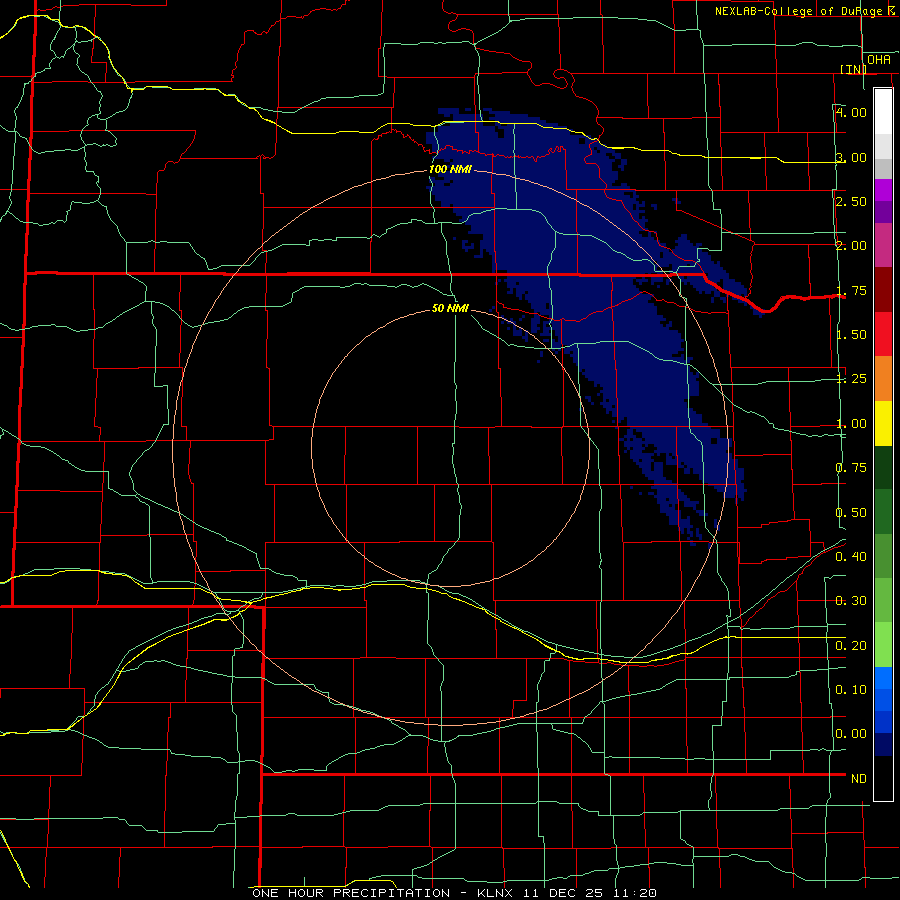
Task: Click the light blue 0.10 legend swatch
Action: click(x=883, y=678)
